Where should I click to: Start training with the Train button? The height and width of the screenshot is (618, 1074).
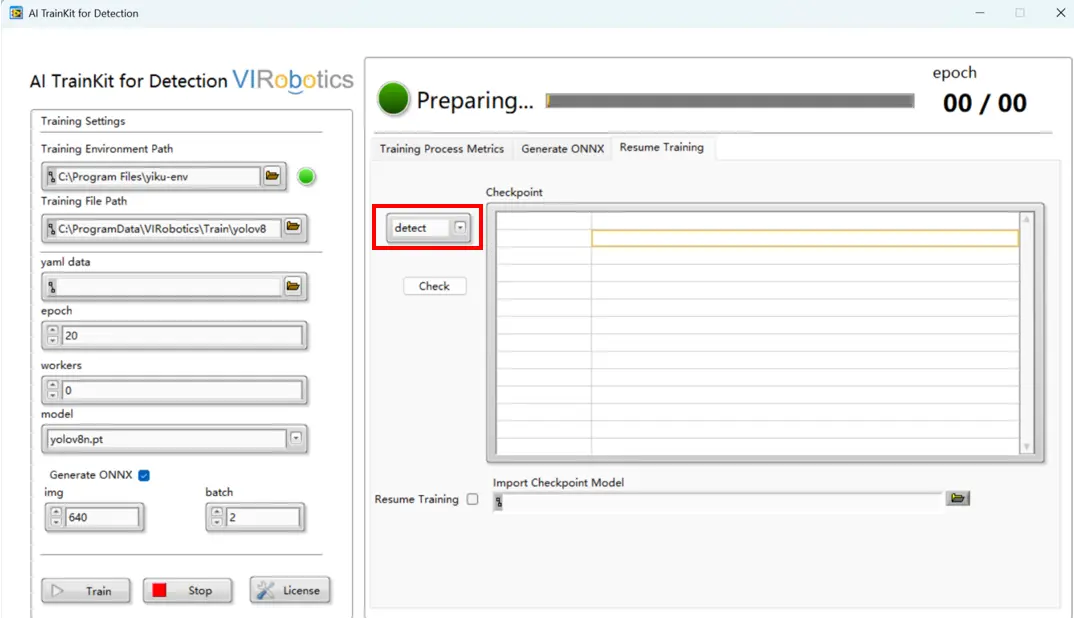[86, 590]
